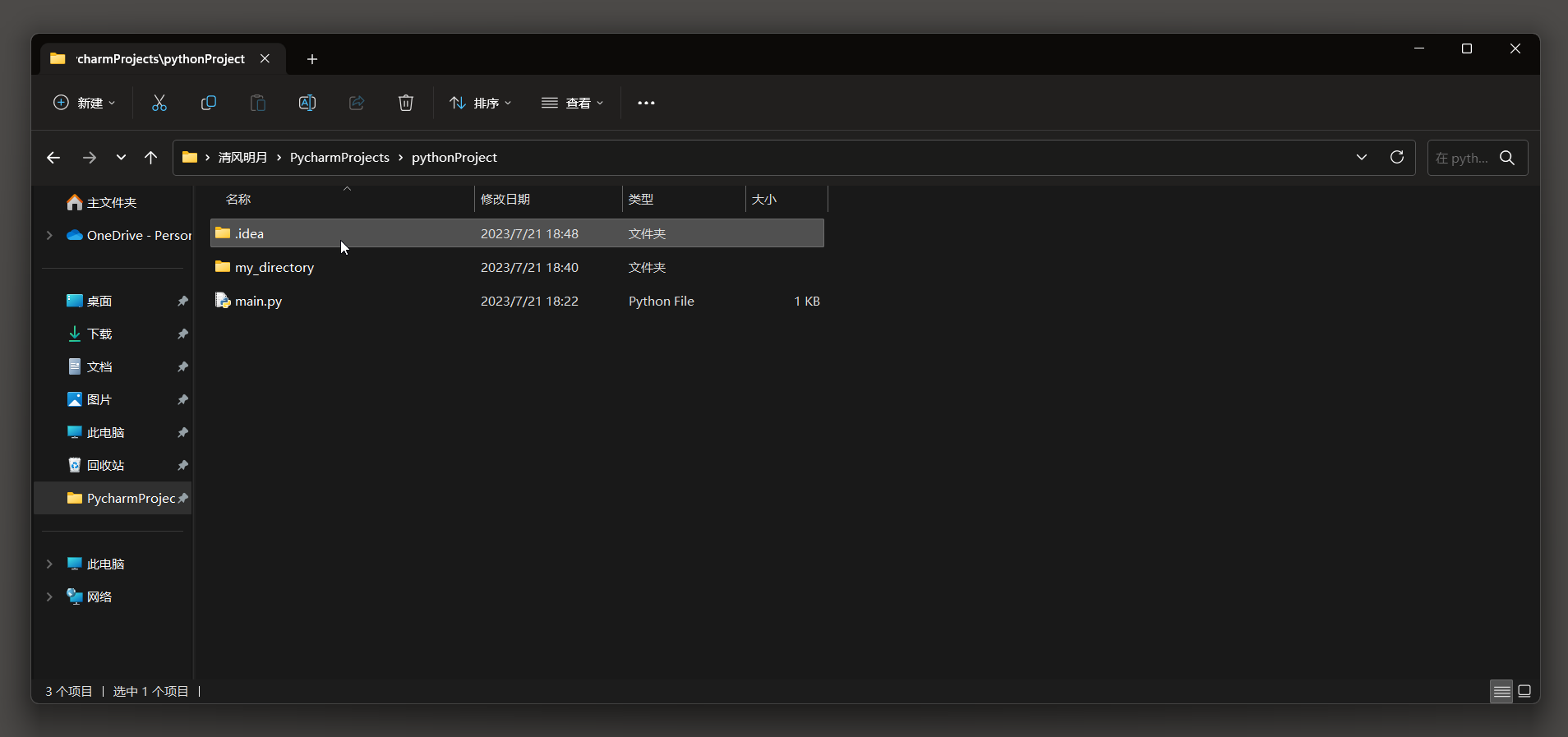Add a new tab with plus button
The width and height of the screenshot is (1568, 737).
pos(312,59)
